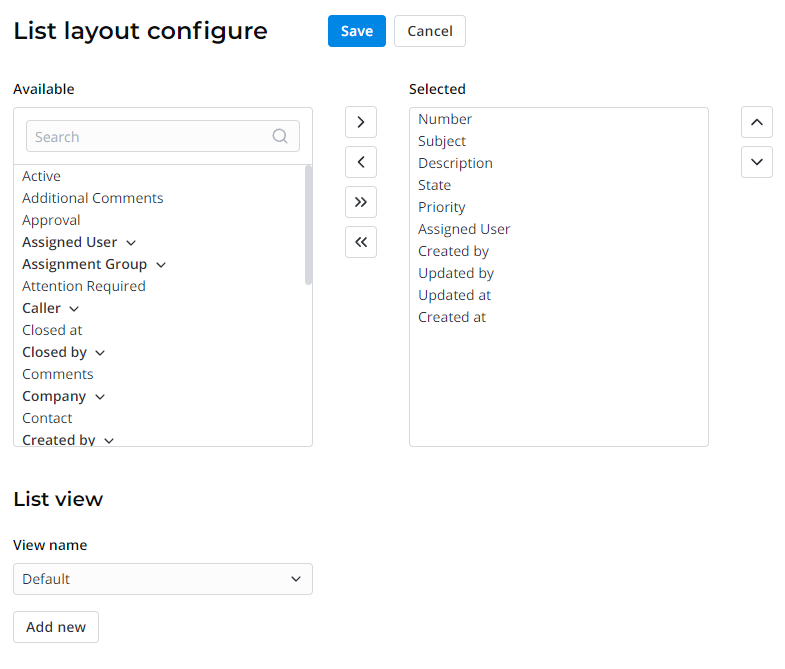Click the move left single arrow button

(x=360, y=161)
